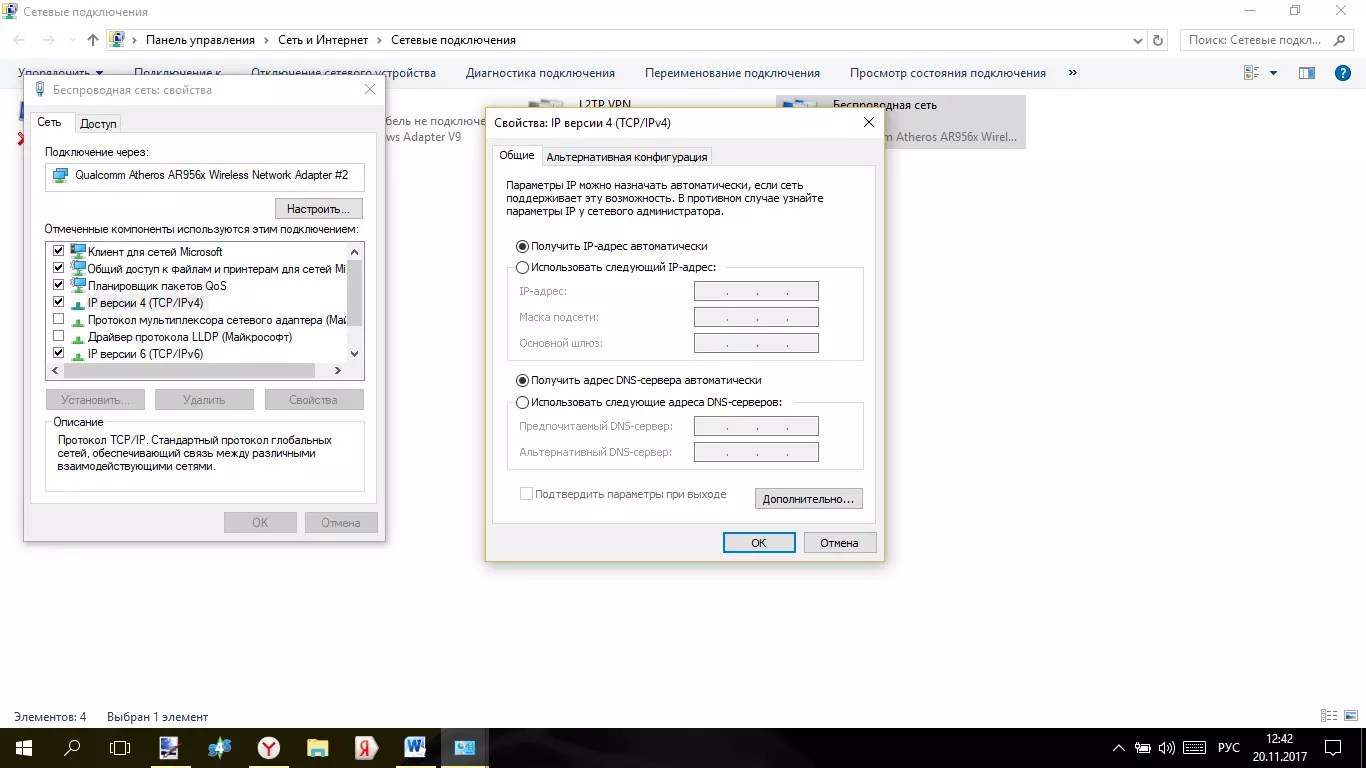Click the volume speaker tray icon

coord(1167,748)
